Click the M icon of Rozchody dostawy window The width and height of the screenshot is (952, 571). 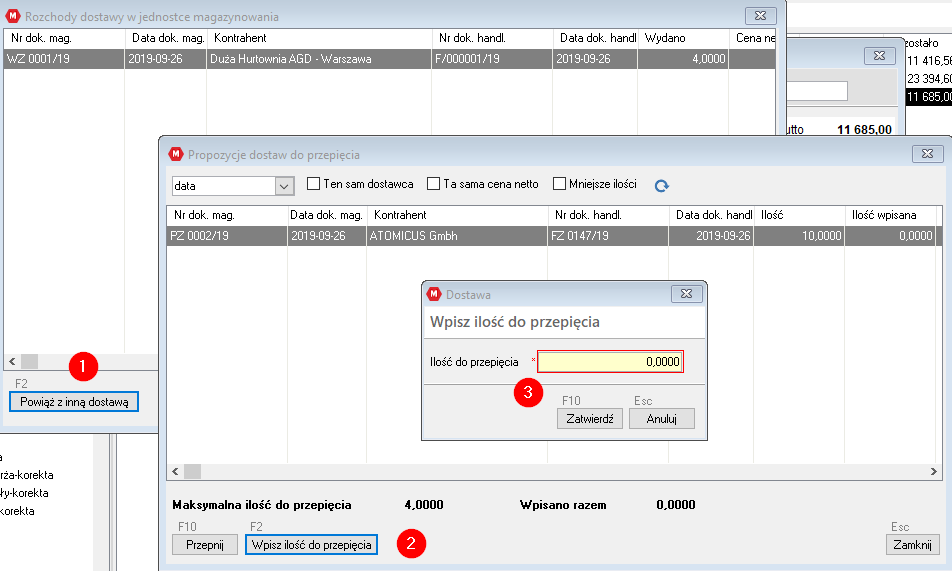[x=13, y=16]
